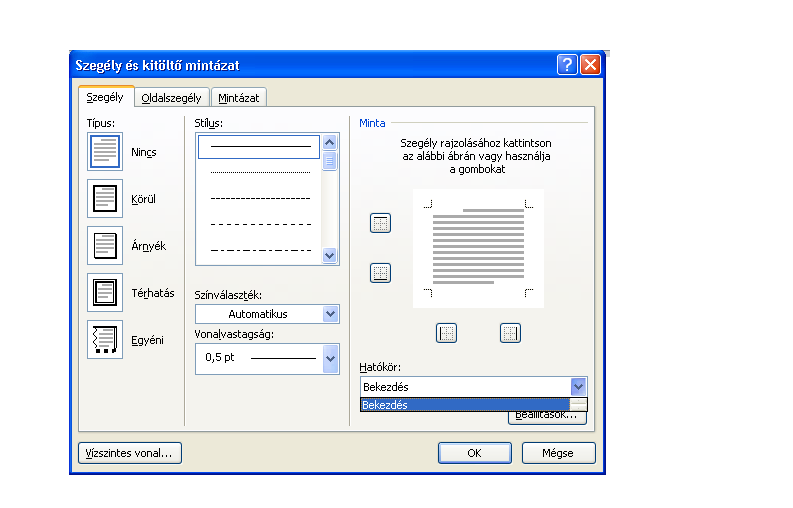
Task: Select the Nincs (none) border type icon
Action: click(x=105, y=151)
